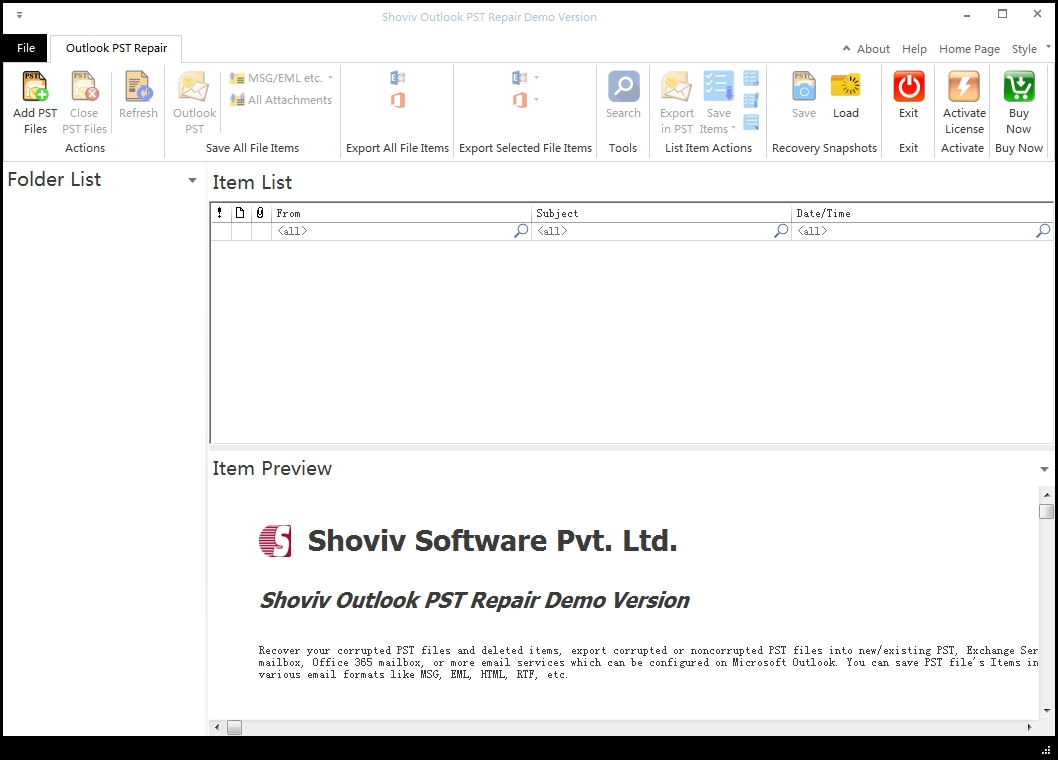Viewport: 1058px width, 760px height.
Task: Sort items by the Date/Time column header
Action: (x=922, y=213)
